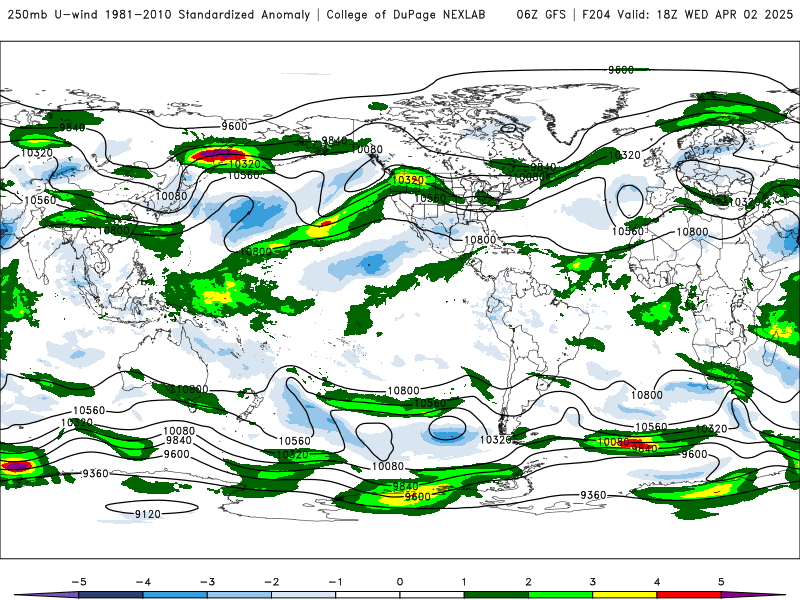The width and height of the screenshot is (800, 600).
Task: Click the '10800' contour label over Gulf of Mexico
Action: click(x=480, y=239)
